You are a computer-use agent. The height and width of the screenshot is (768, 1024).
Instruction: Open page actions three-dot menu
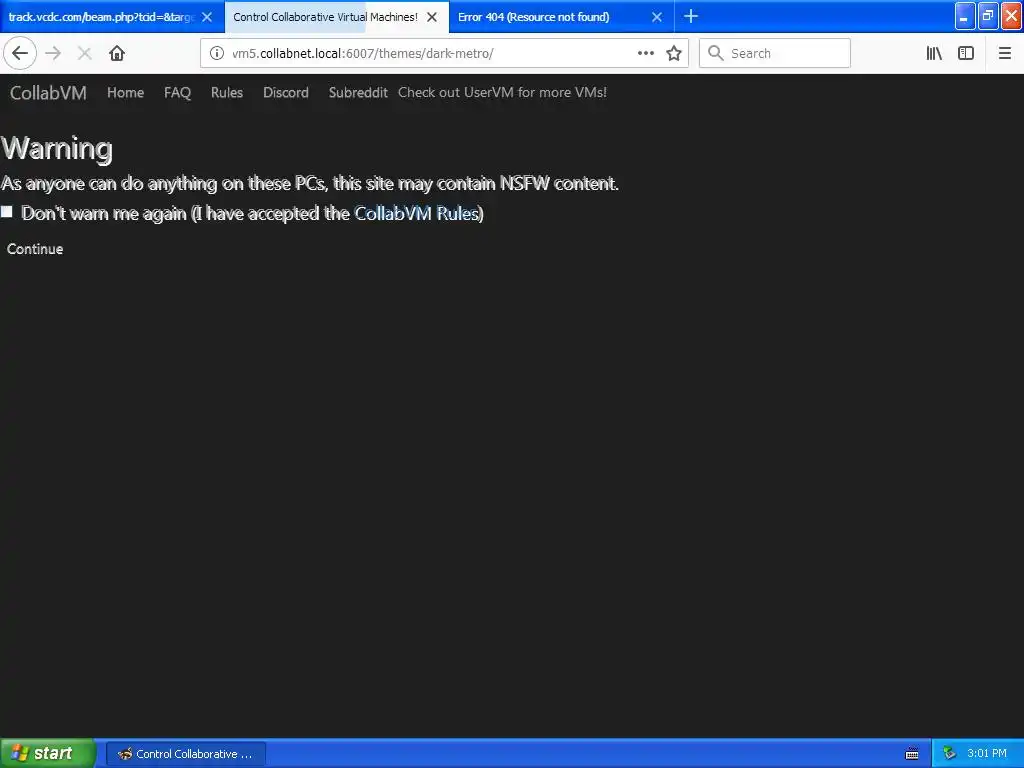(645, 53)
